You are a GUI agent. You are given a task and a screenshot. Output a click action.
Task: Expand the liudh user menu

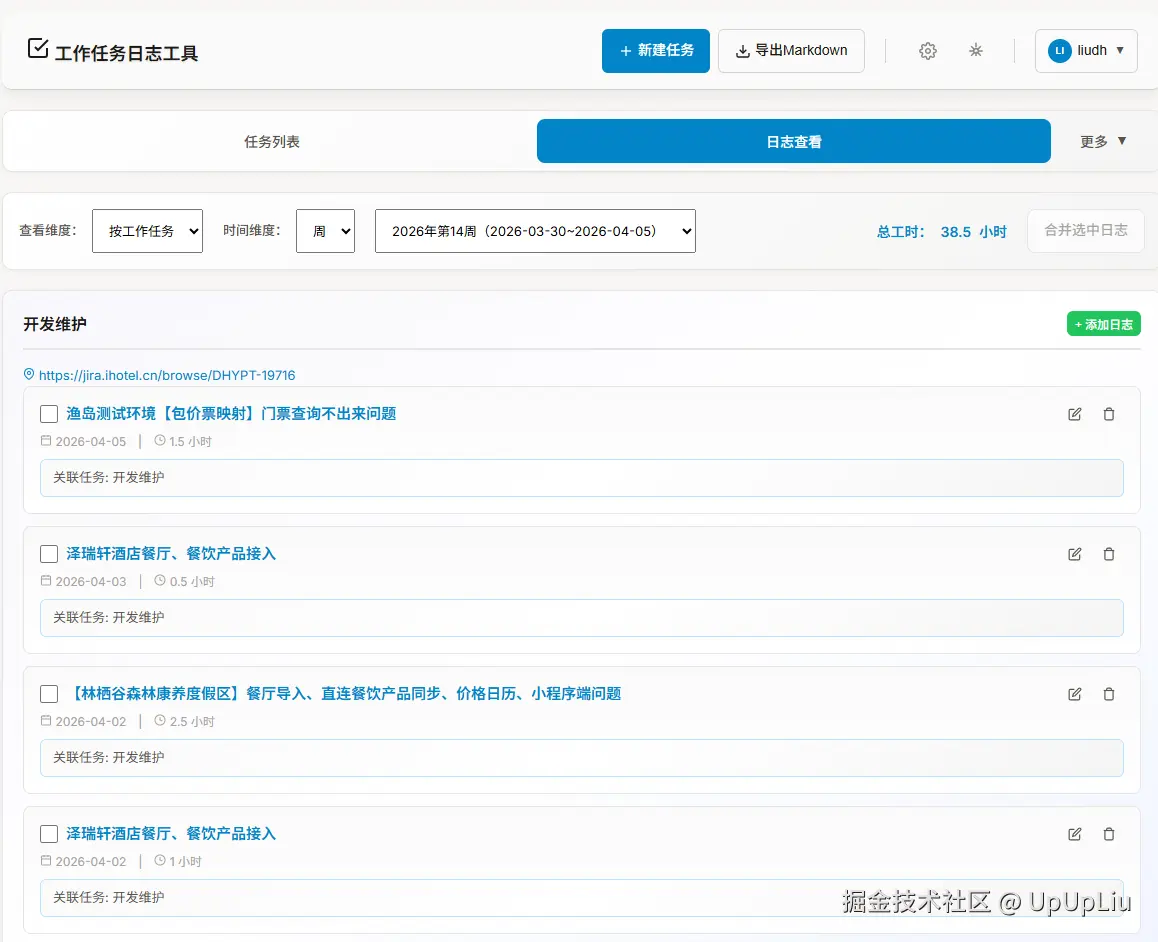[x=1086, y=51]
